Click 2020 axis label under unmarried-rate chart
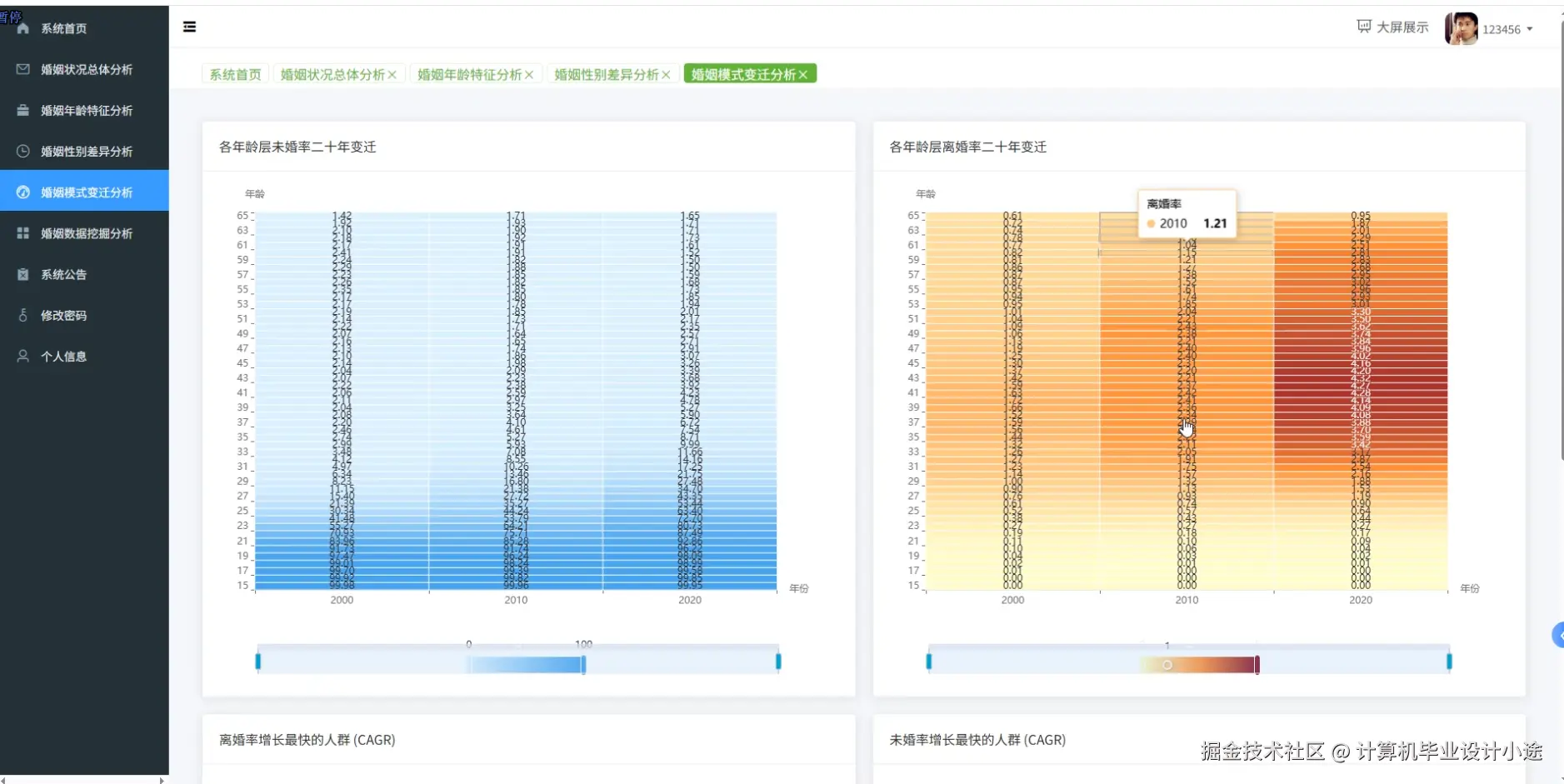The width and height of the screenshot is (1564, 784). click(690, 600)
